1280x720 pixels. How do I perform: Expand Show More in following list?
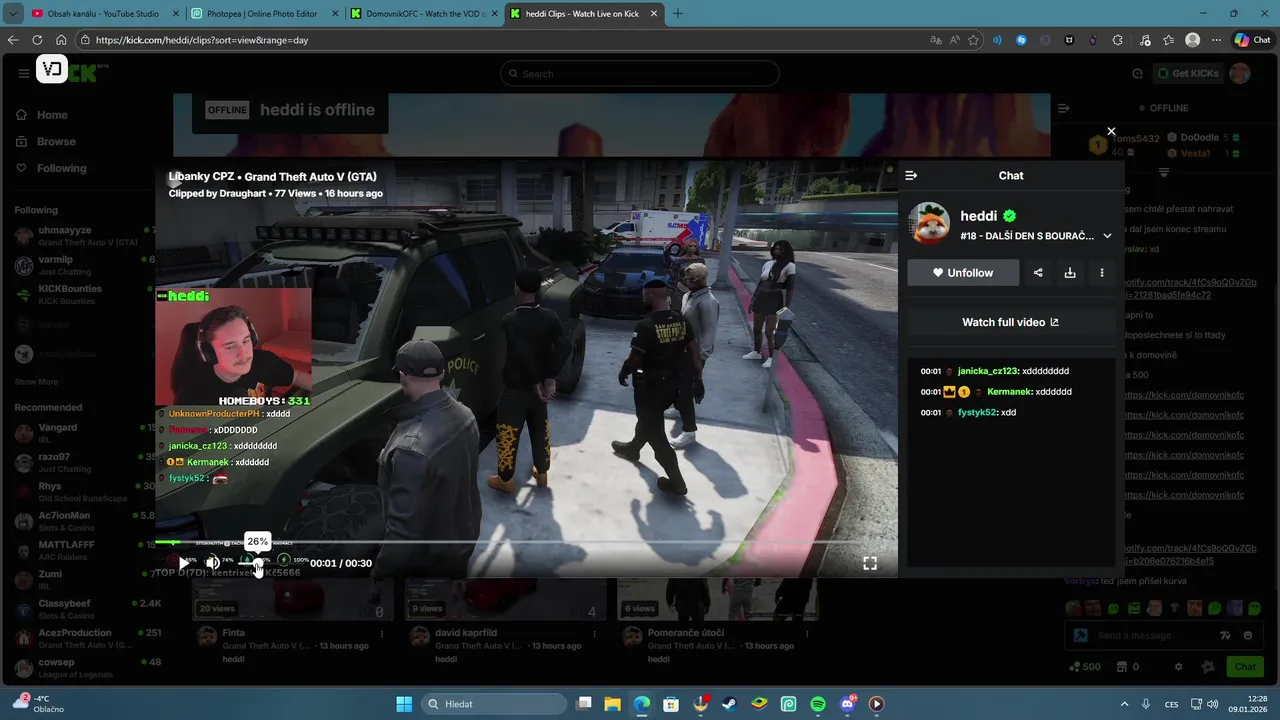(36, 382)
